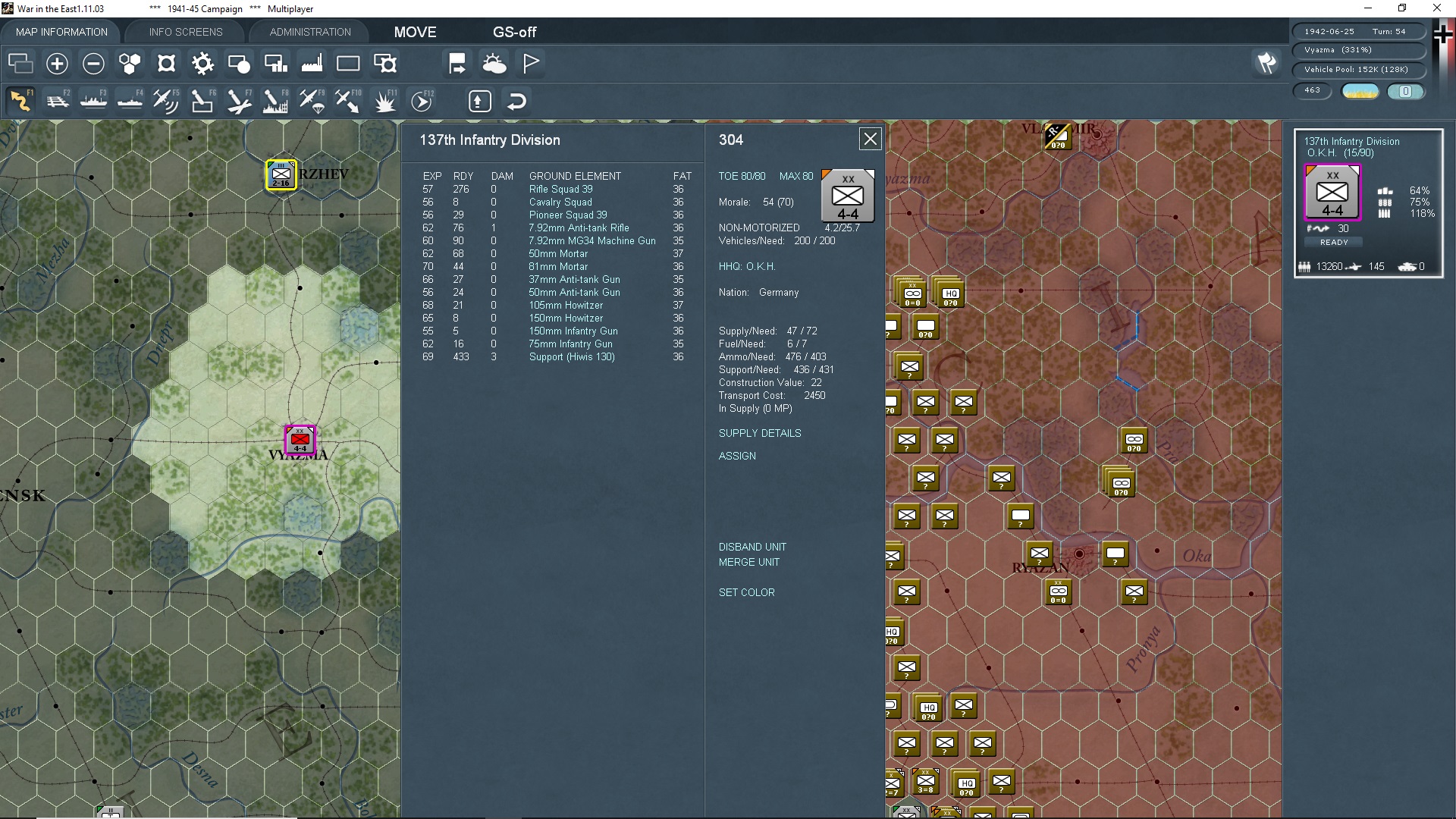Click 150mm Infantry Gun ground element
This screenshot has width=1456, height=819.
573,331
